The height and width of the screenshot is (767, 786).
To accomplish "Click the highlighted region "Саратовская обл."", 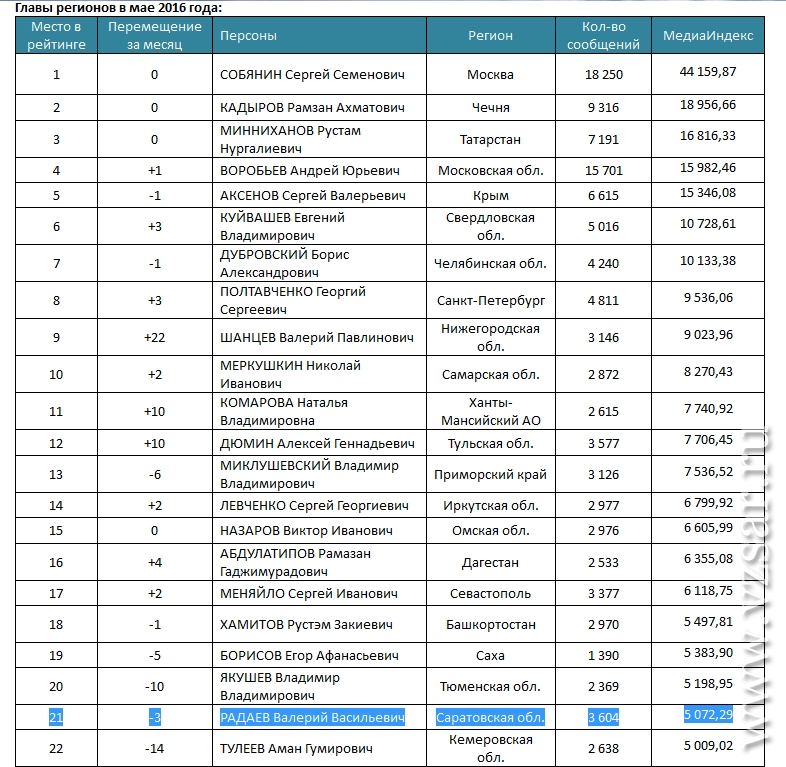I will 490,718.
